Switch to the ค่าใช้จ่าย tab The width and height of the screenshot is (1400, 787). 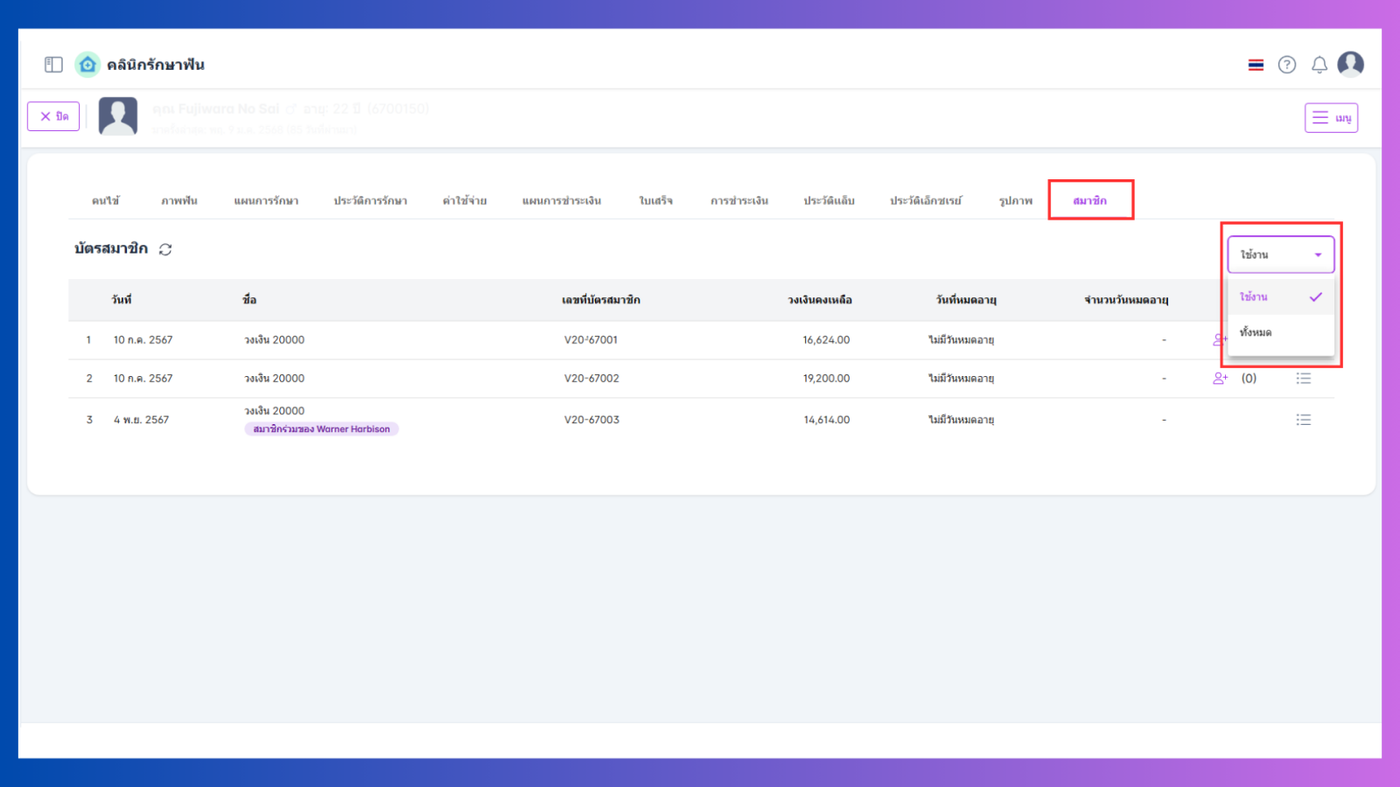(465, 201)
